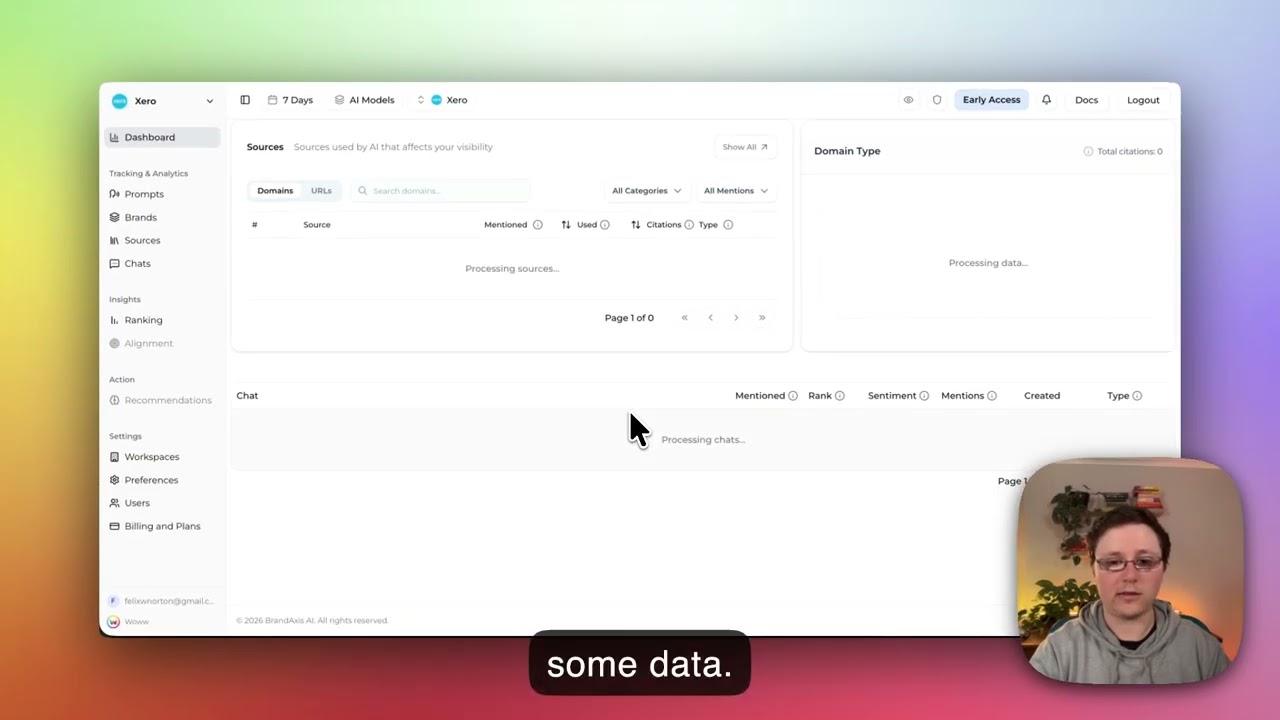Switch to the URLs tab

(x=321, y=191)
